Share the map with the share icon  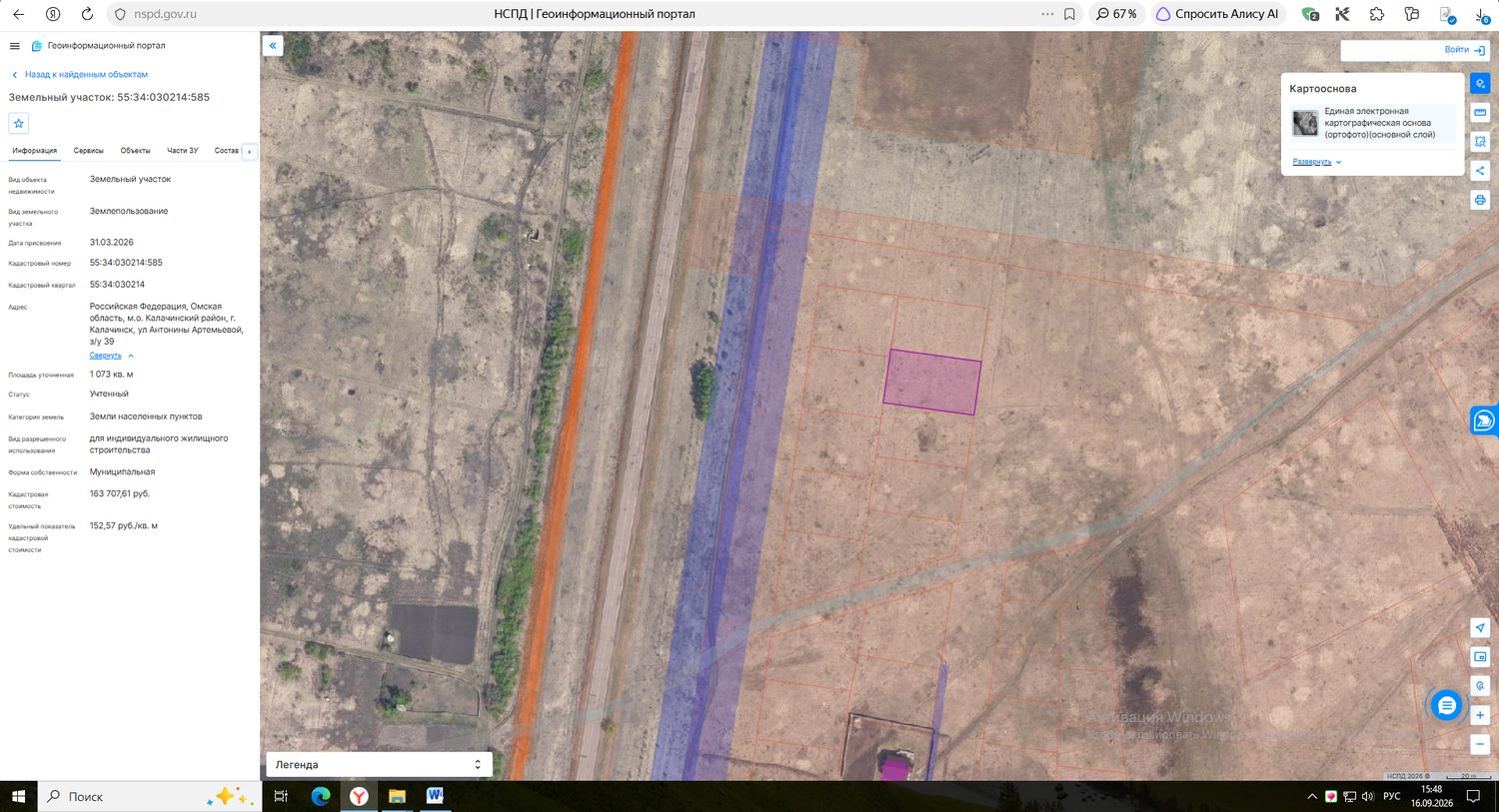(1480, 171)
